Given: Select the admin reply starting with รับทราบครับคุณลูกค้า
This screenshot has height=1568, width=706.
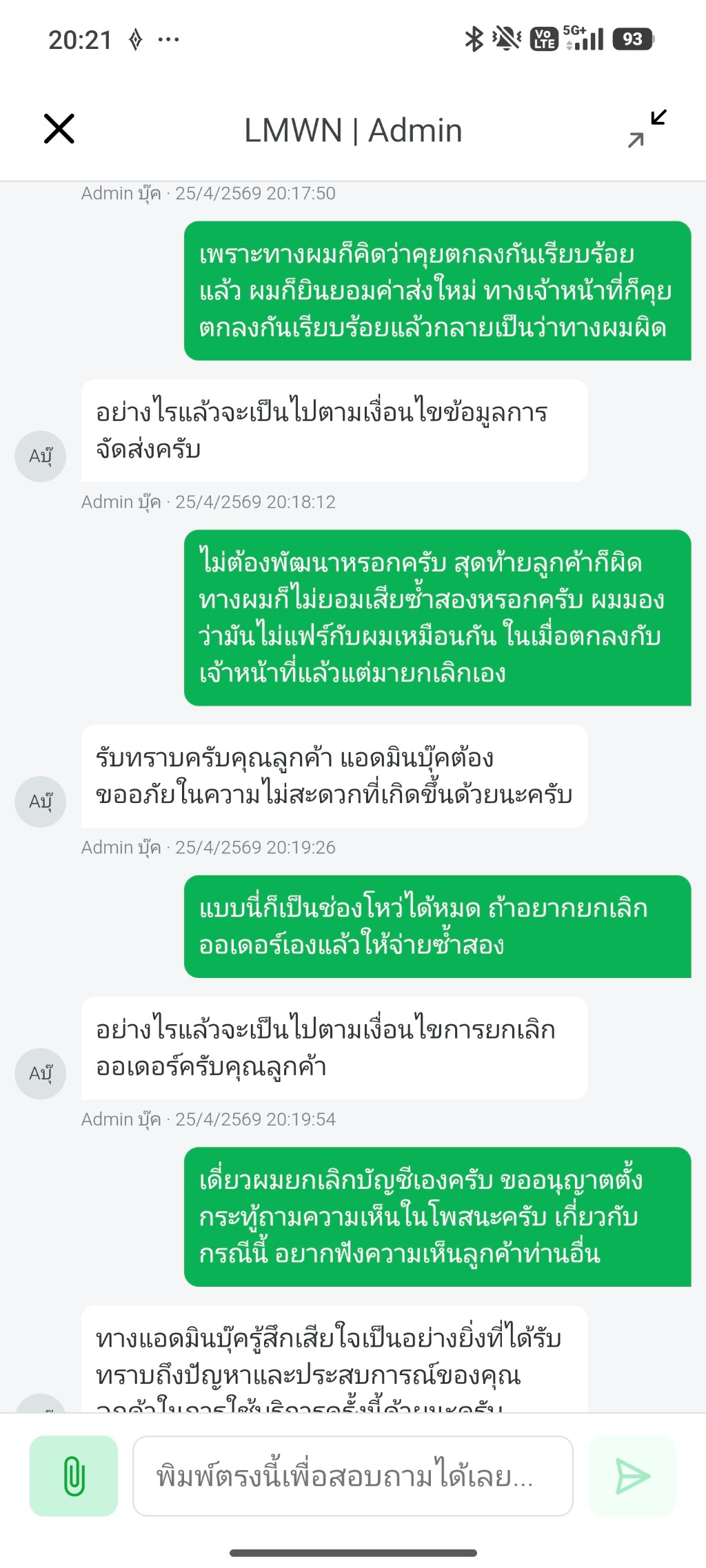Looking at the screenshot, I should click(334, 776).
